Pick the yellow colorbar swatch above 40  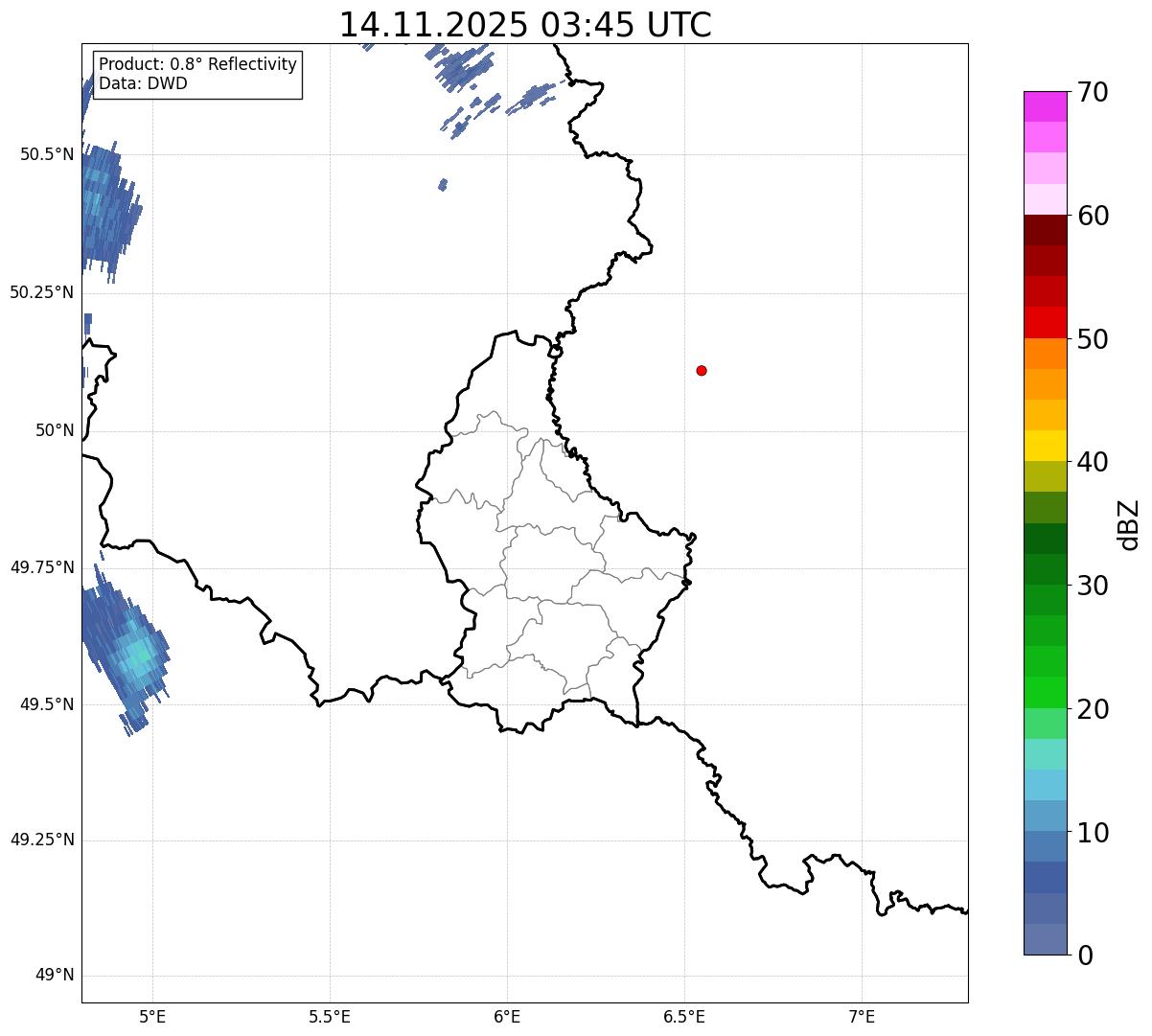[x=1046, y=446]
